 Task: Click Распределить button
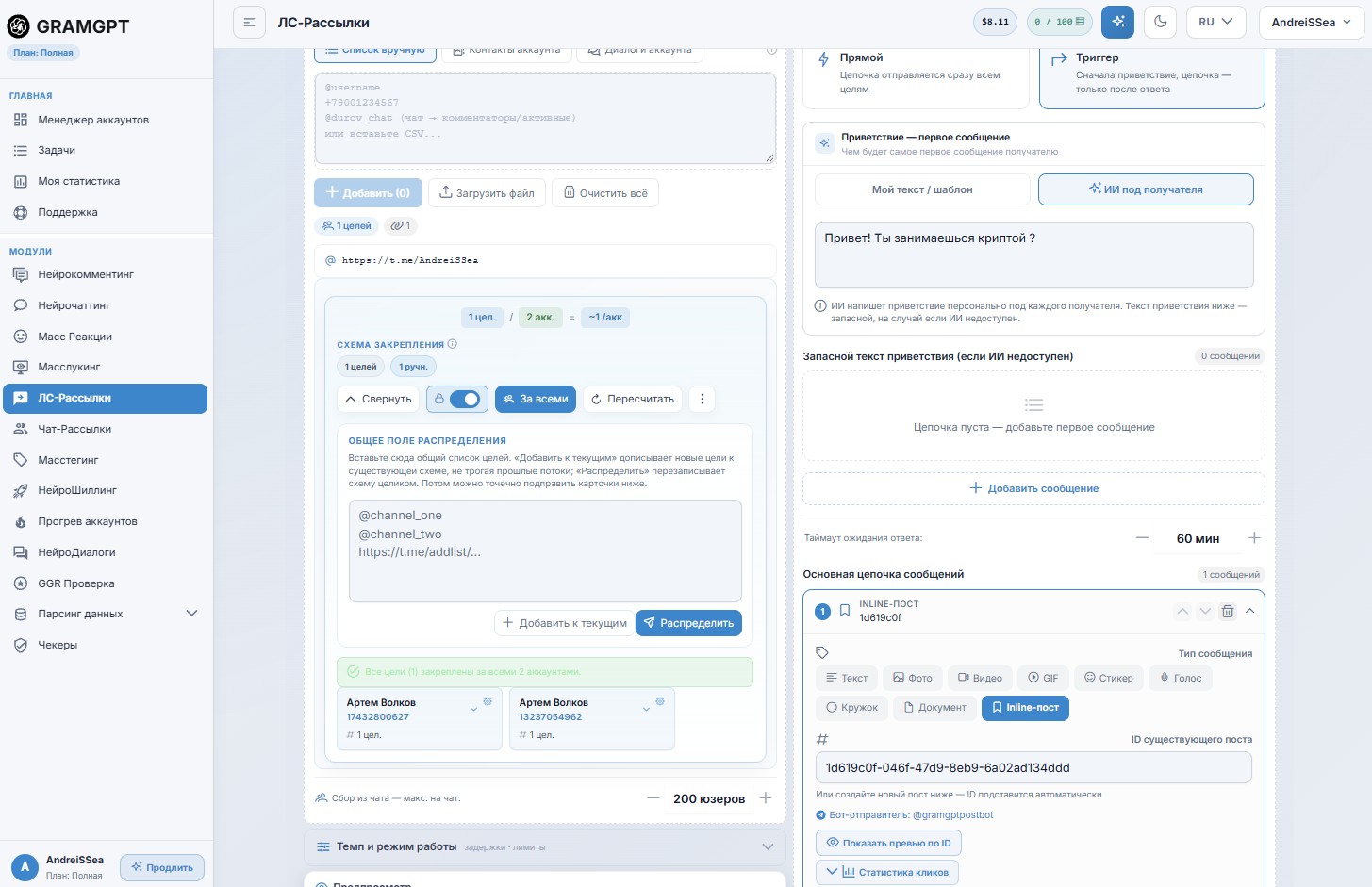pyautogui.click(x=688, y=623)
